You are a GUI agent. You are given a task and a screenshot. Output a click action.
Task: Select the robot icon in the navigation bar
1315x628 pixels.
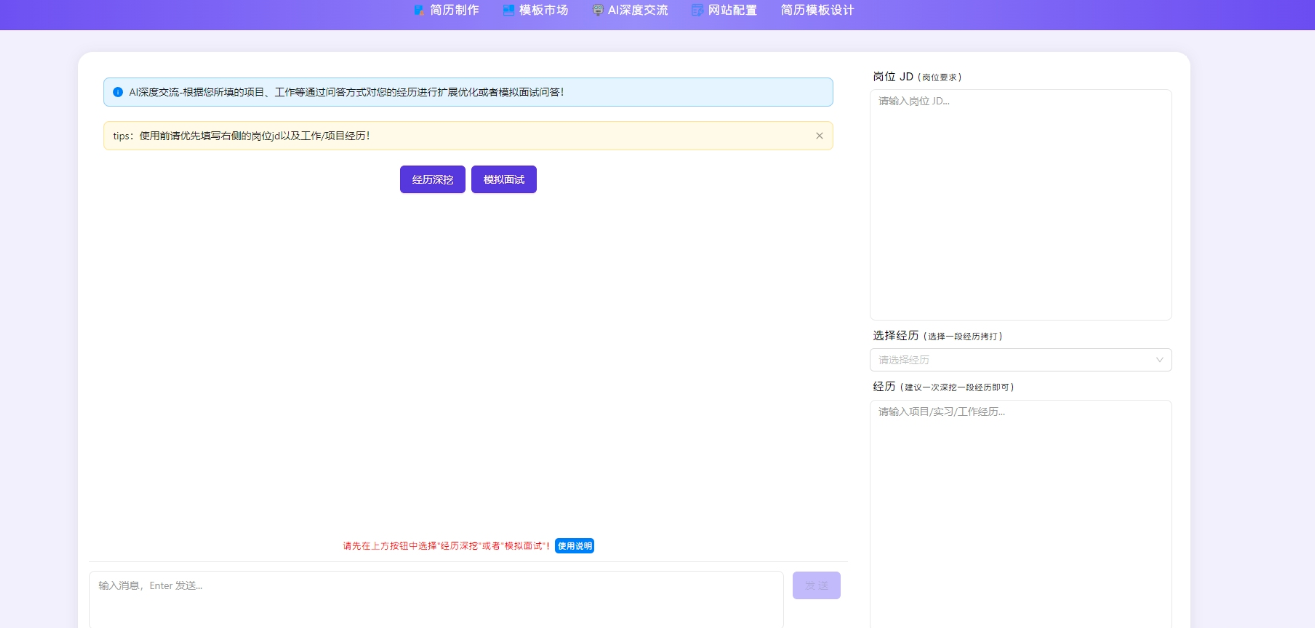[600, 10]
